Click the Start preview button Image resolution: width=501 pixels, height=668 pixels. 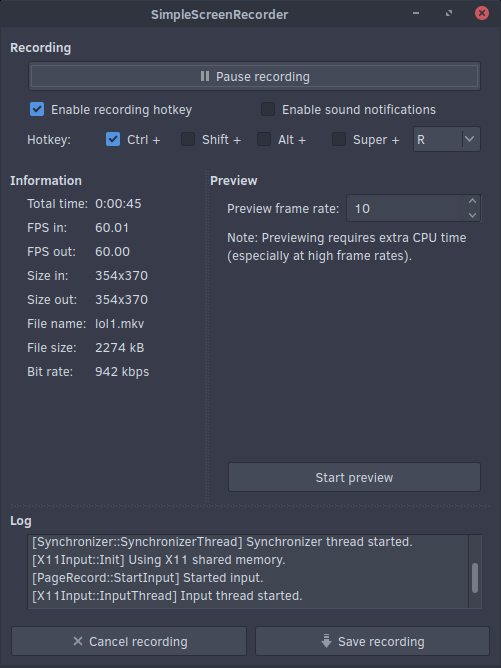tap(354, 477)
